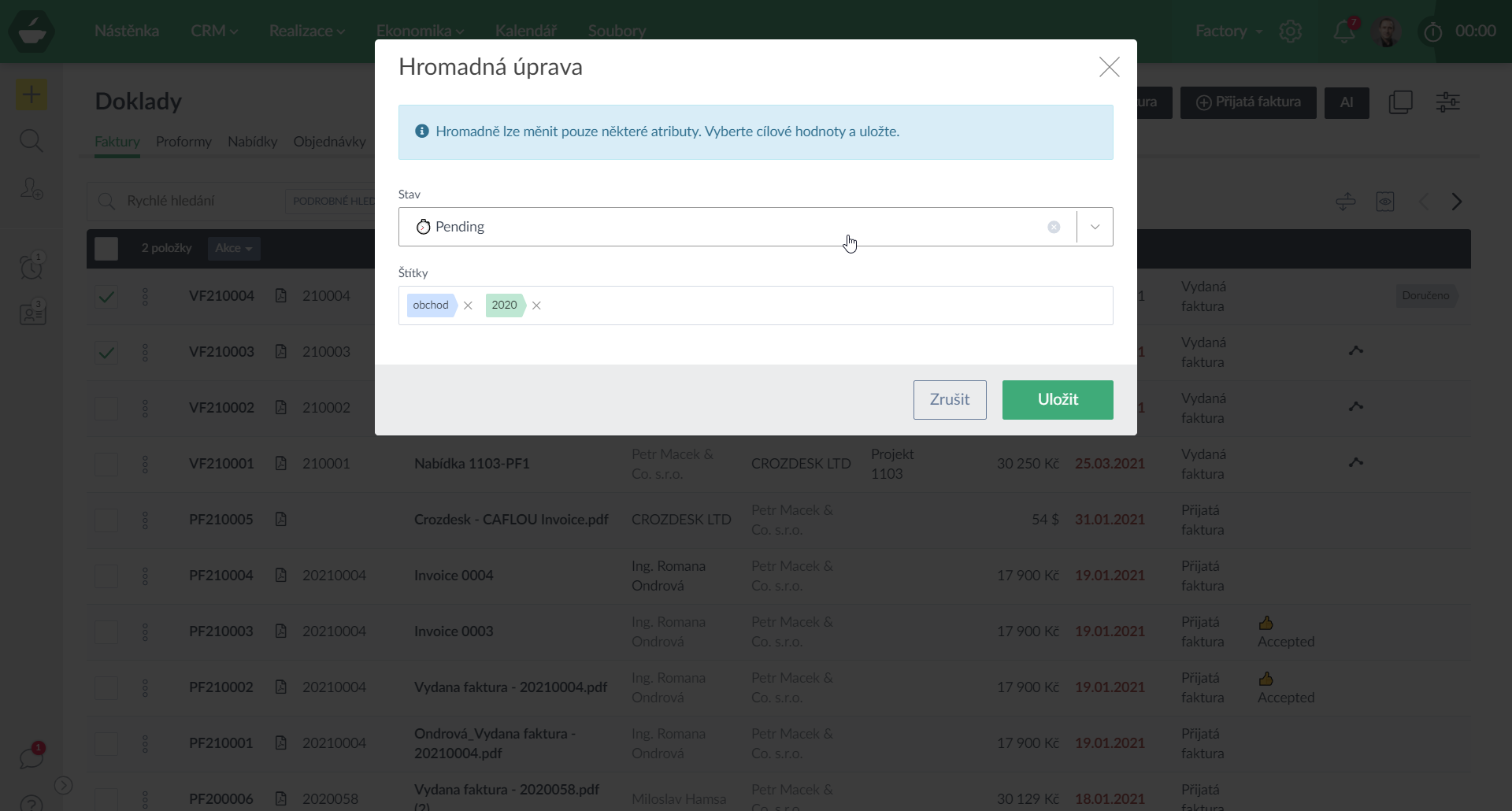Click the Uložit button
Screen dimensions: 1512x811
click(x=1057, y=400)
